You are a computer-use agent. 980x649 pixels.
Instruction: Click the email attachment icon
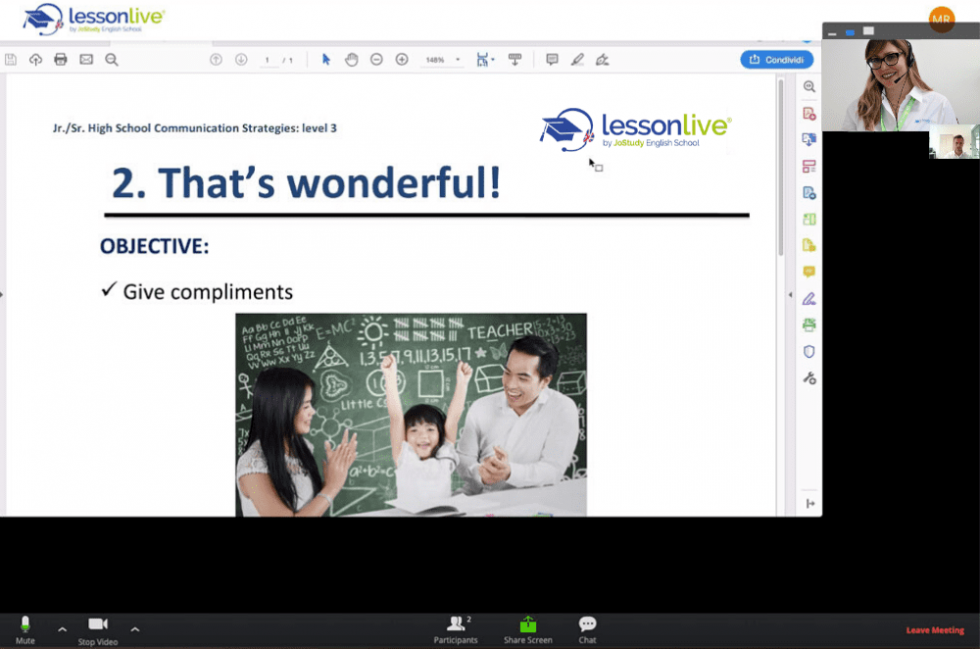[85, 59]
